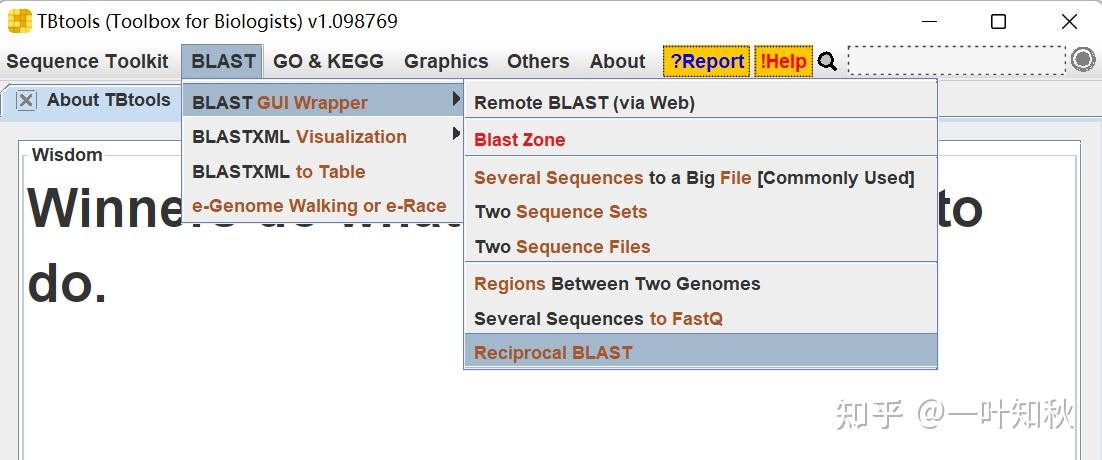Open the Others menu
1102x460 pixels.
538,61
